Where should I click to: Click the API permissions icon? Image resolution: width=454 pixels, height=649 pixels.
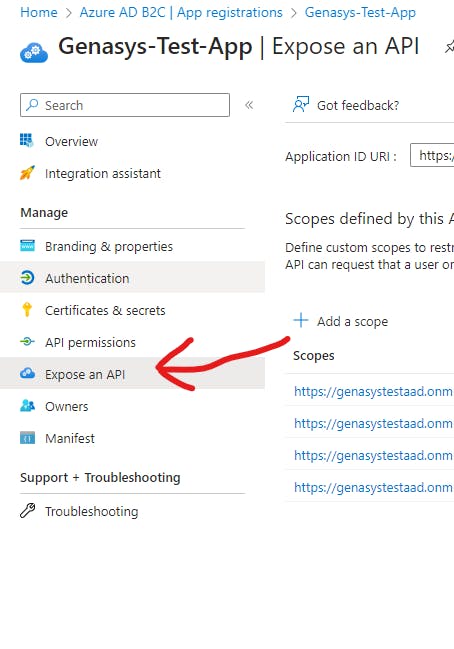coord(27,342)
